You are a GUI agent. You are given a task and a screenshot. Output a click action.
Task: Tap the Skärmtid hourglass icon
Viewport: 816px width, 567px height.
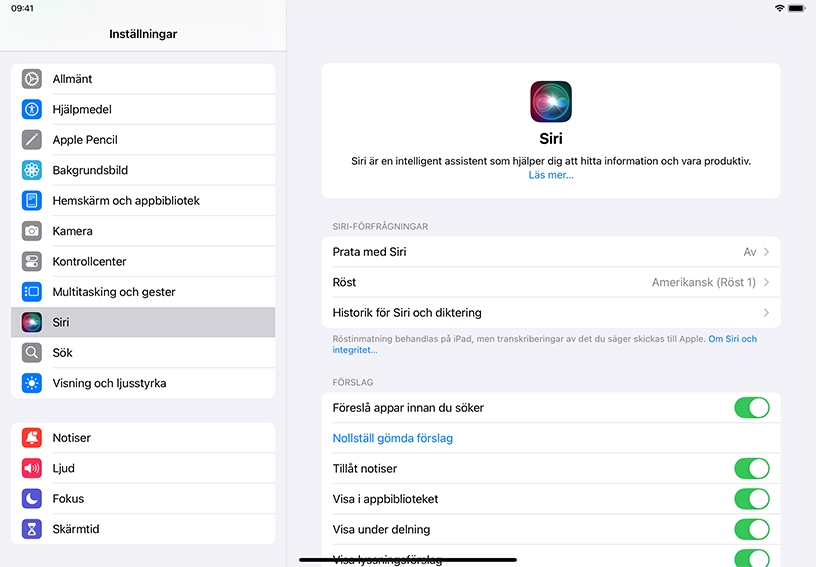[x=32, y=529]
